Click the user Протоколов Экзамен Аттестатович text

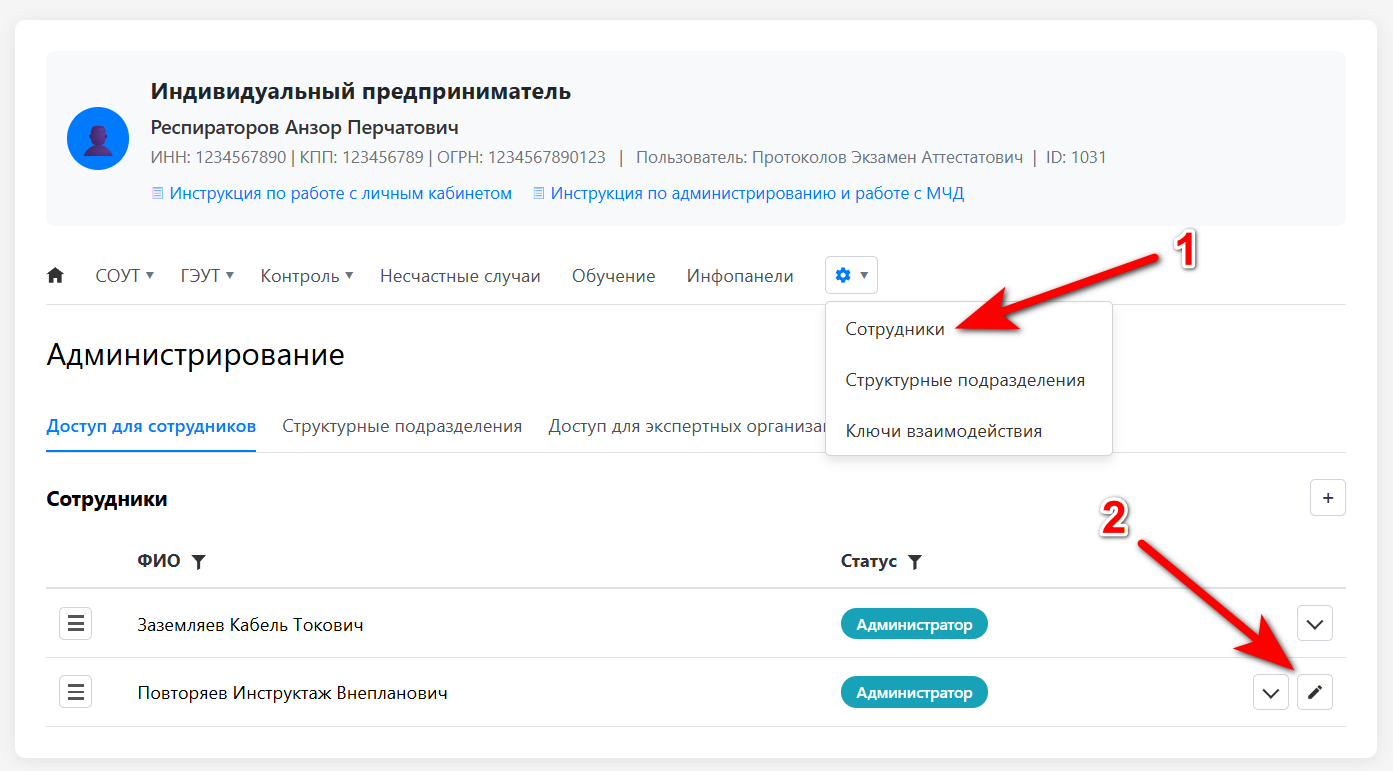[x=830, y=157]
